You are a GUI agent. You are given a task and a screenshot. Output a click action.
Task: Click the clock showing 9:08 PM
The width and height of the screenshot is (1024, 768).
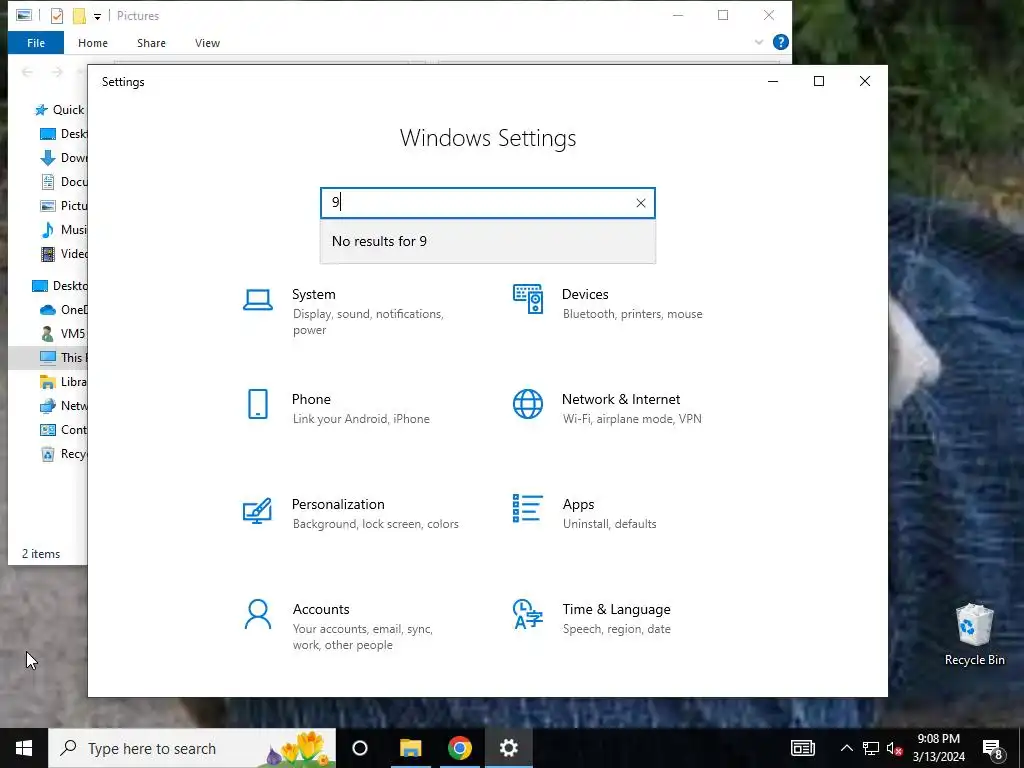point(938,748)
